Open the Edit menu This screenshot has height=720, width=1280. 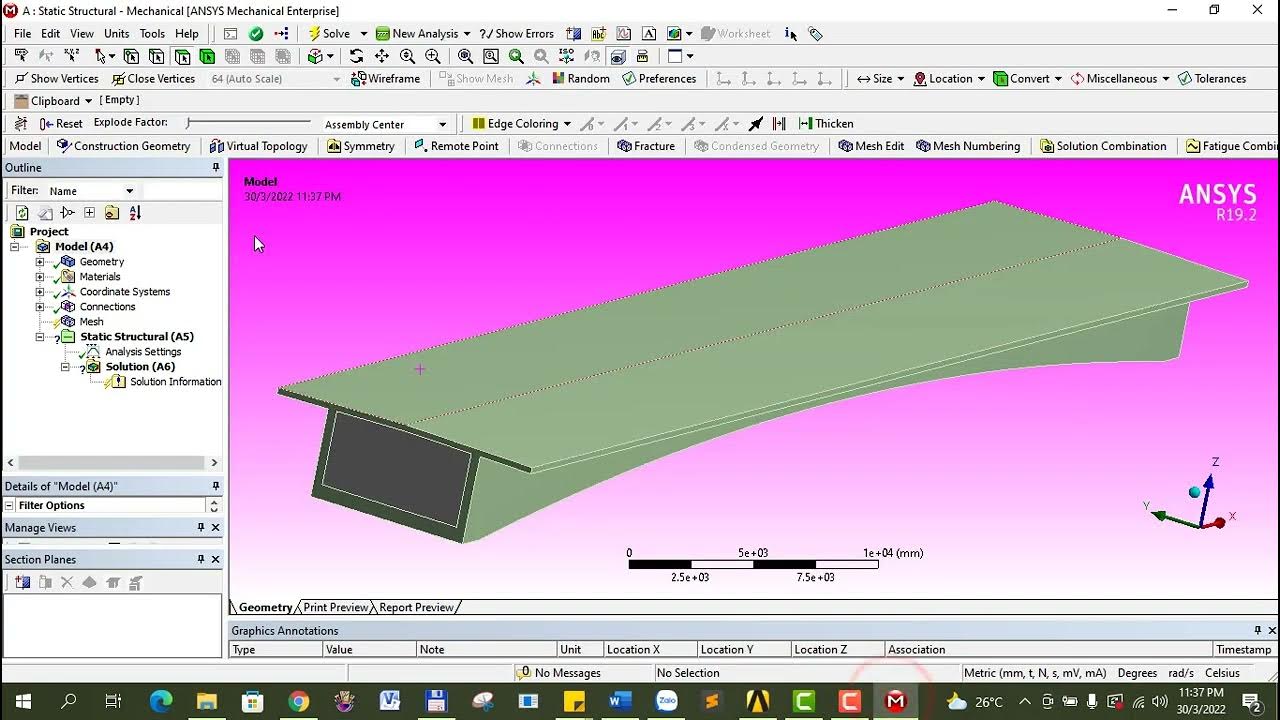click(x=50, y=34)
